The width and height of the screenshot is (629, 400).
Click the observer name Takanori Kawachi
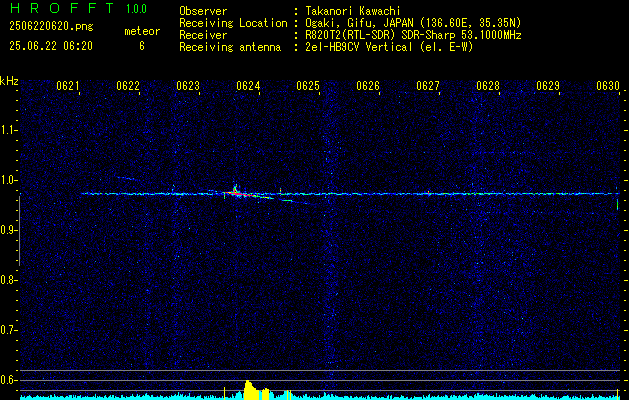tap(352, 11)
